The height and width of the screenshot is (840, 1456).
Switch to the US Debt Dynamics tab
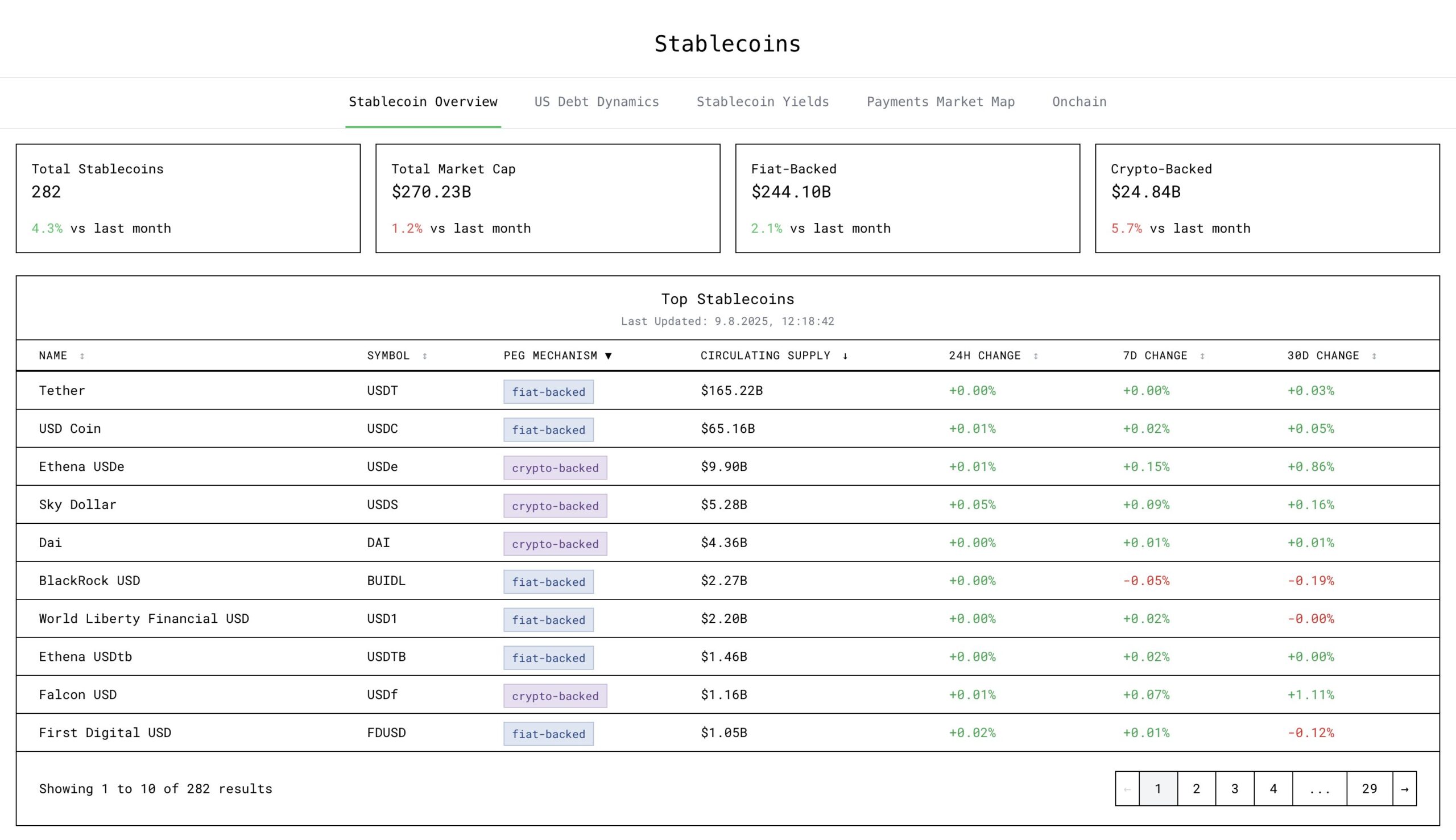pyautogui.click(x=597, y=102)
